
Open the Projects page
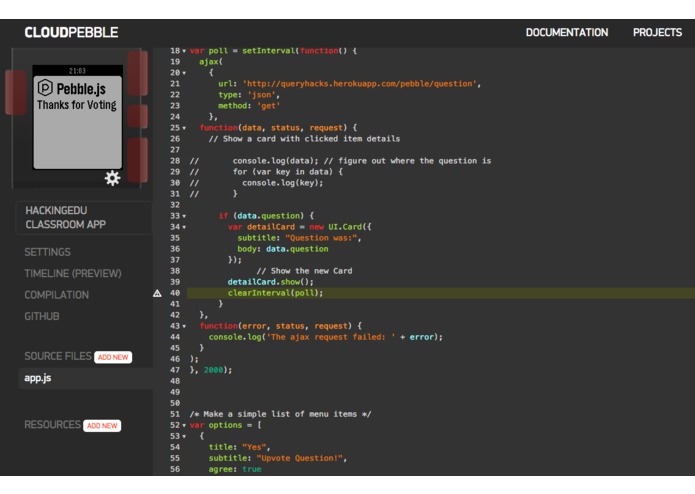pos(657,32)
